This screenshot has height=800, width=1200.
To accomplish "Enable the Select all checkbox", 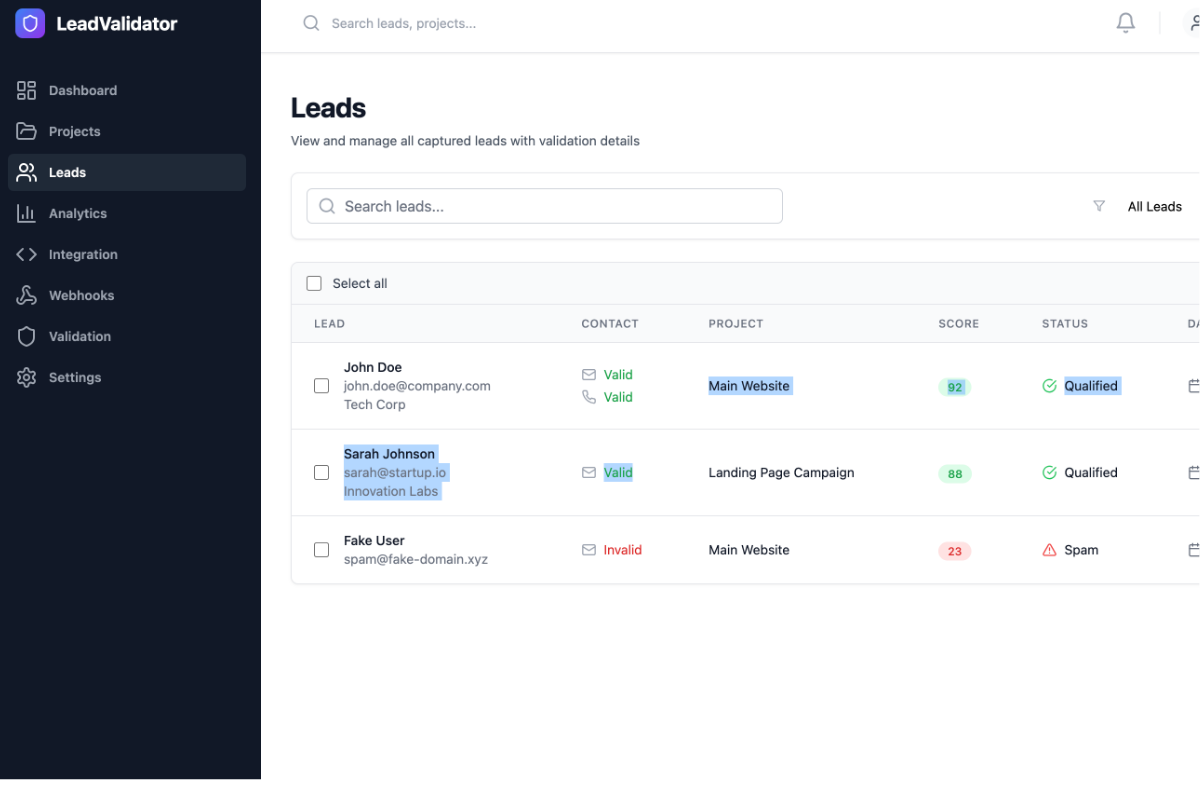I will pos(314,283).
